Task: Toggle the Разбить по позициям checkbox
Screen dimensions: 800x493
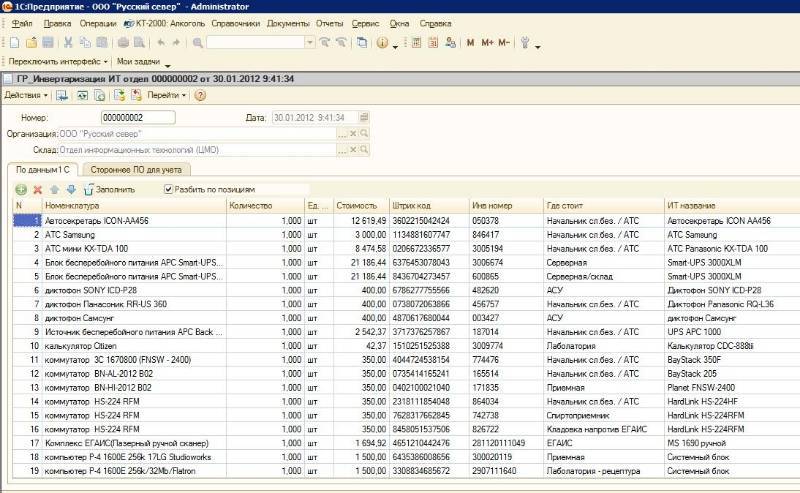Action: (169, 189)
